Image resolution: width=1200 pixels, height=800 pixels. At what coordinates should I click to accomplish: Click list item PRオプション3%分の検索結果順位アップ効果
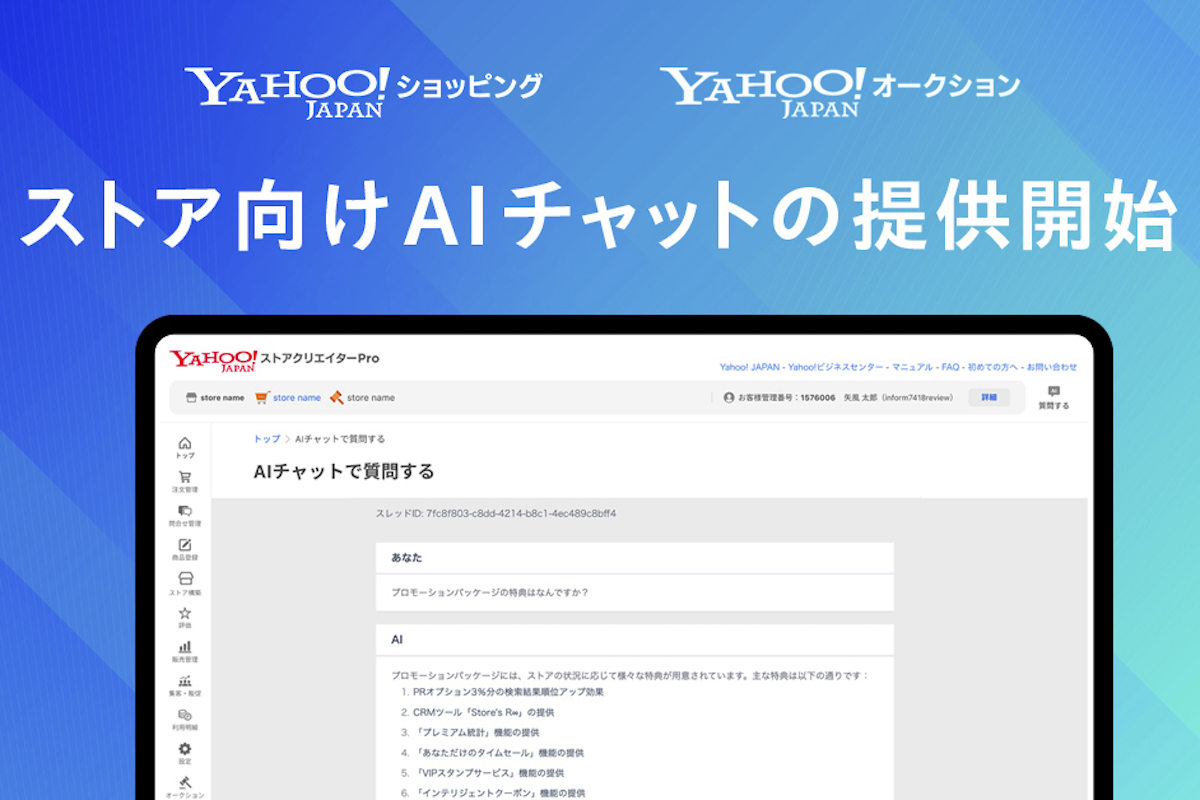point(508,692)
